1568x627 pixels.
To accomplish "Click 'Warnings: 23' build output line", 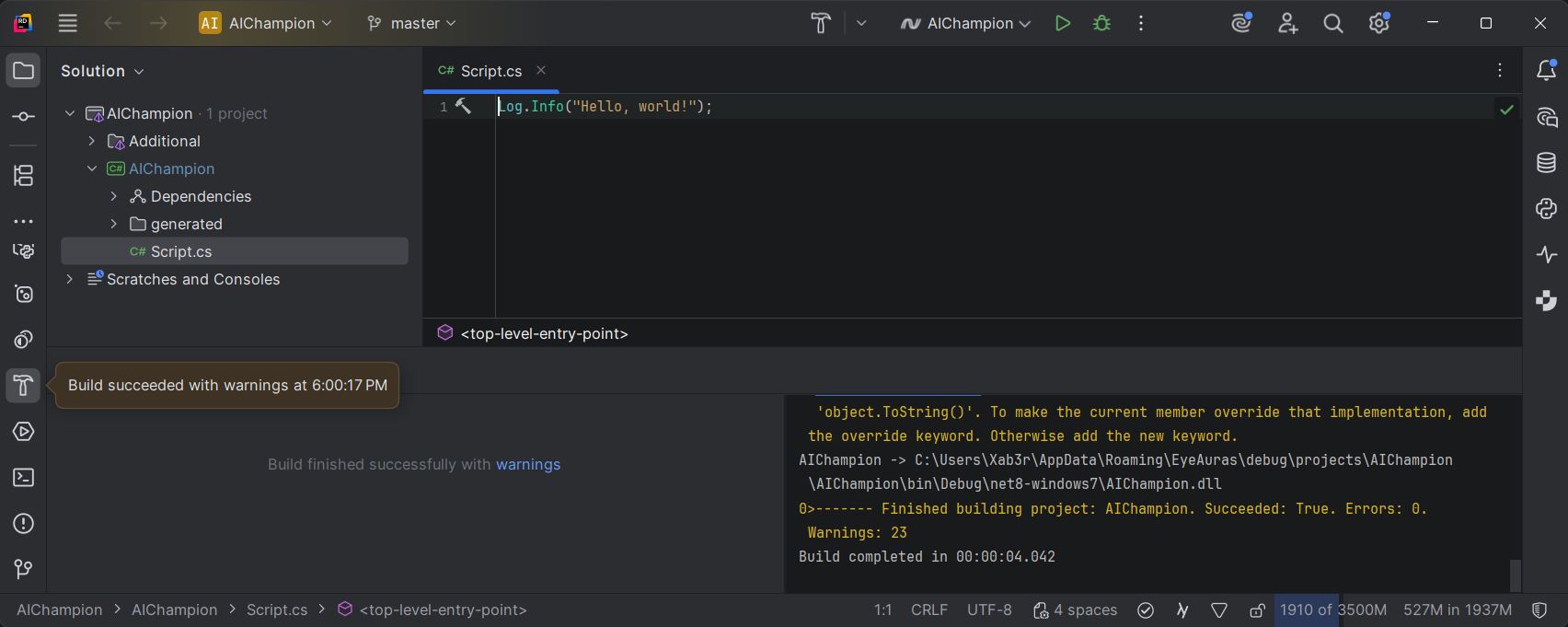I will tap(858, 532).
